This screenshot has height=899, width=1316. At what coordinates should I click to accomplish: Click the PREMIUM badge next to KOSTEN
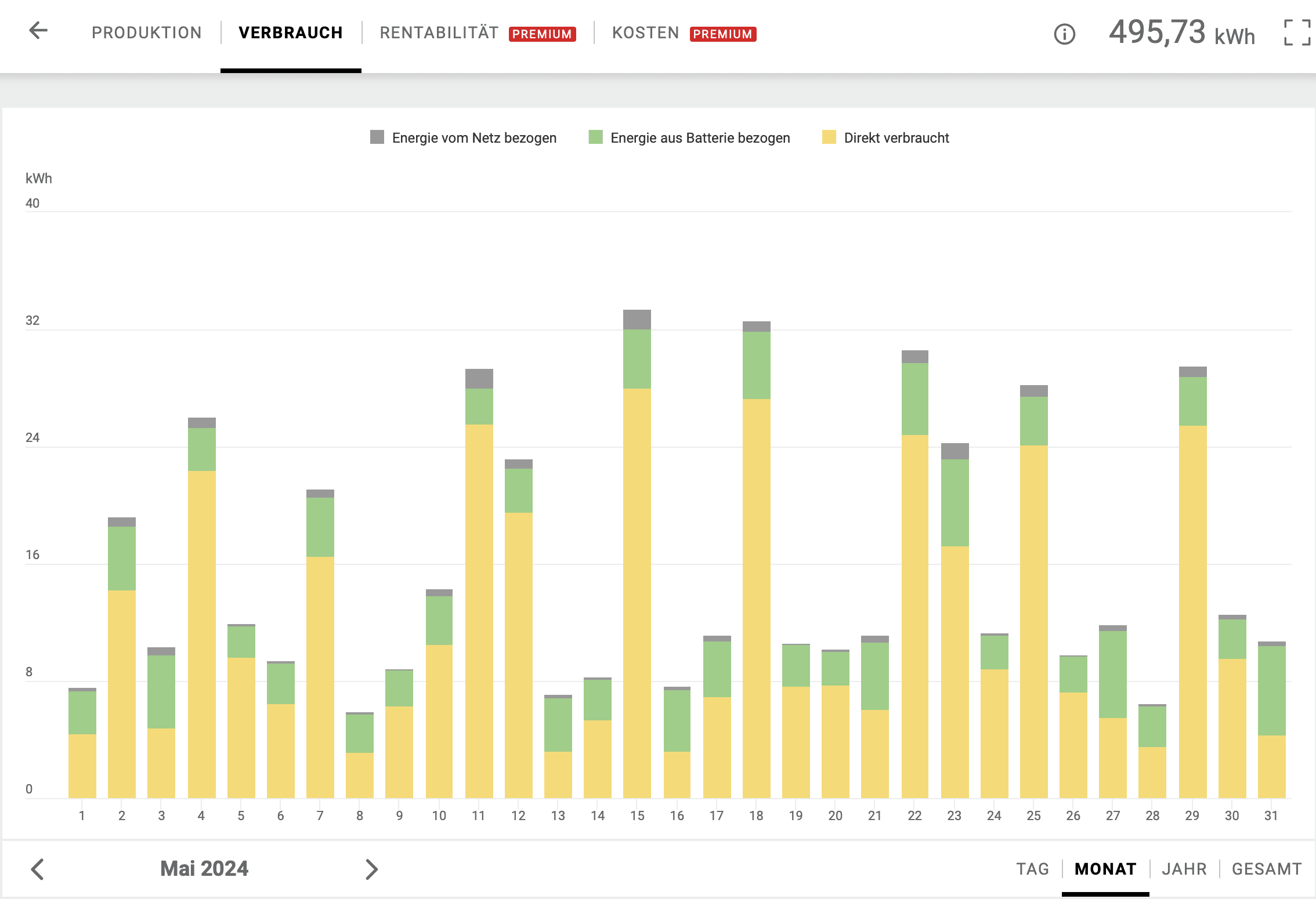(723, 34)
